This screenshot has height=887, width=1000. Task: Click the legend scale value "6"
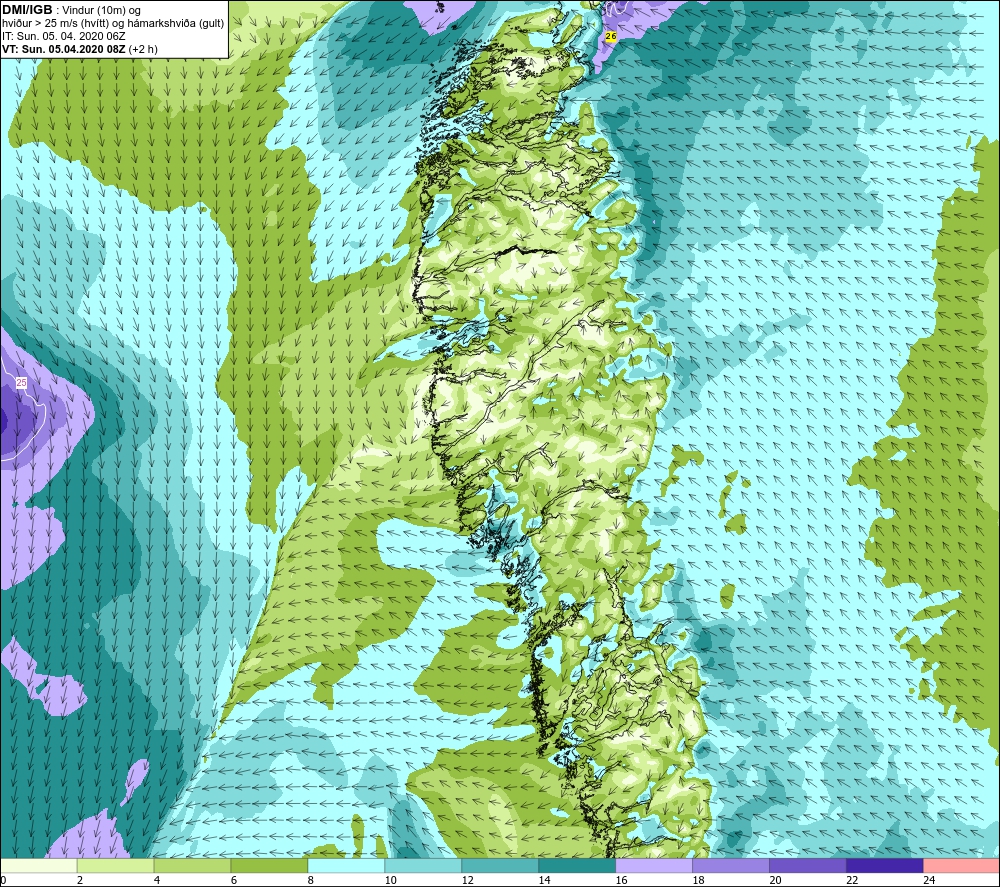[x=234, y=880]
